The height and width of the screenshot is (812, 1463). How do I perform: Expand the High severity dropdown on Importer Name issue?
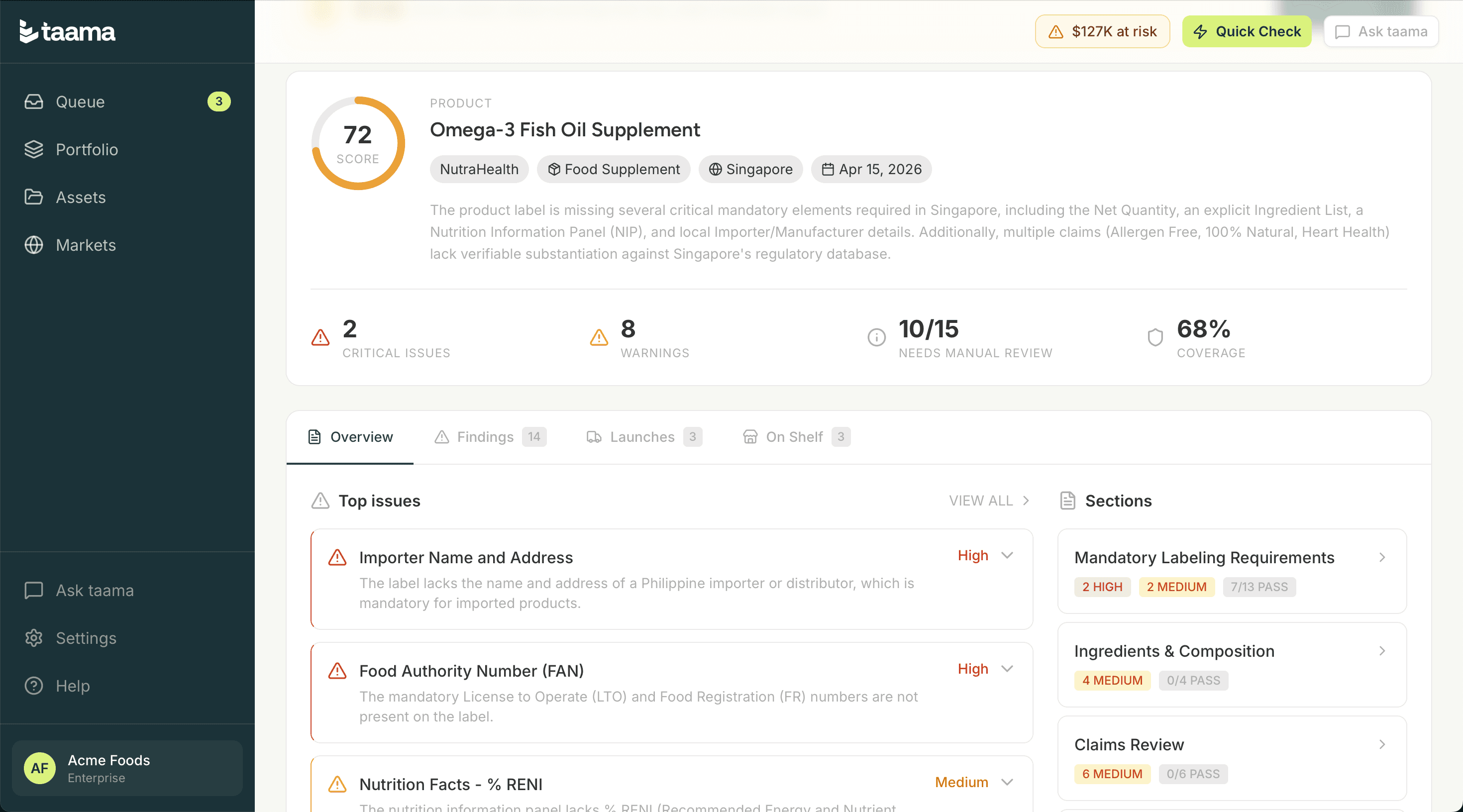(1008, 556)
